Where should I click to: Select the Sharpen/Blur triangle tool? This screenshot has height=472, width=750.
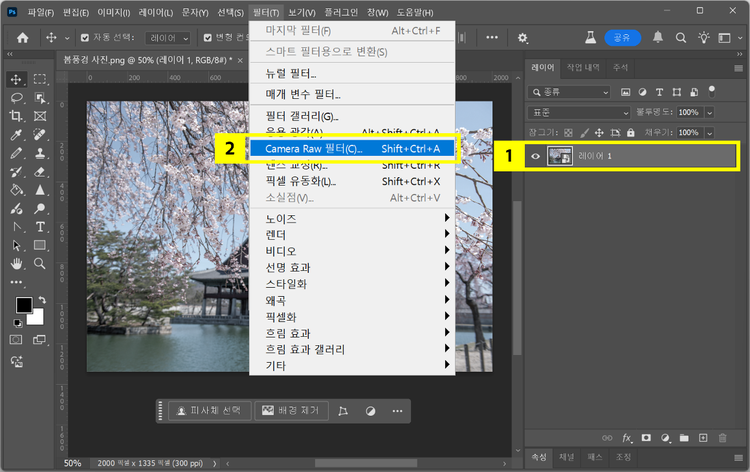click(40, 190)
